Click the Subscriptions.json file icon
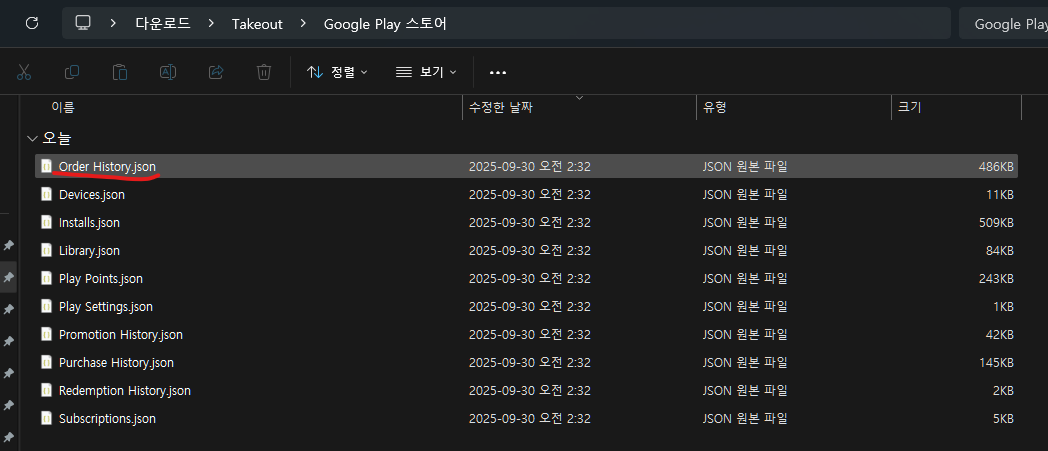The width and height of the screenshot is (1048, 451). pyautogui.click(x=46, y=418)
